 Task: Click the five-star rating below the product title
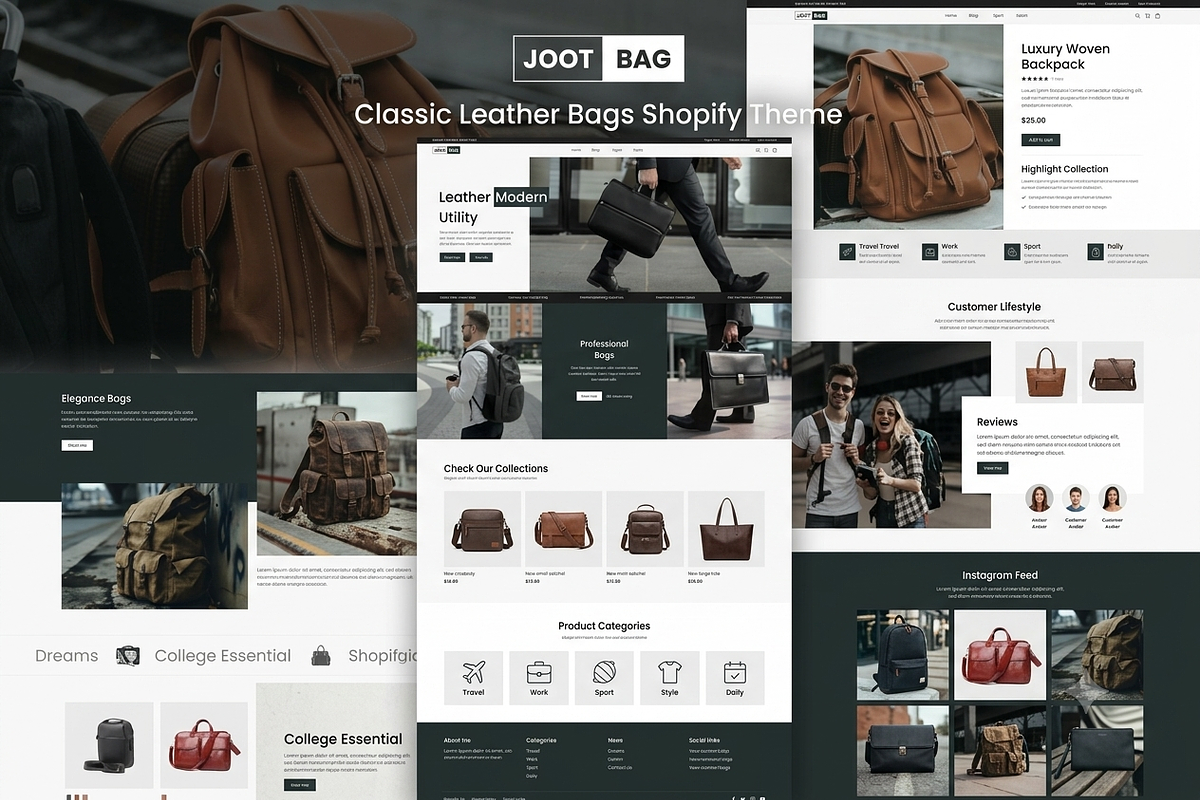tap(1035, 78)
